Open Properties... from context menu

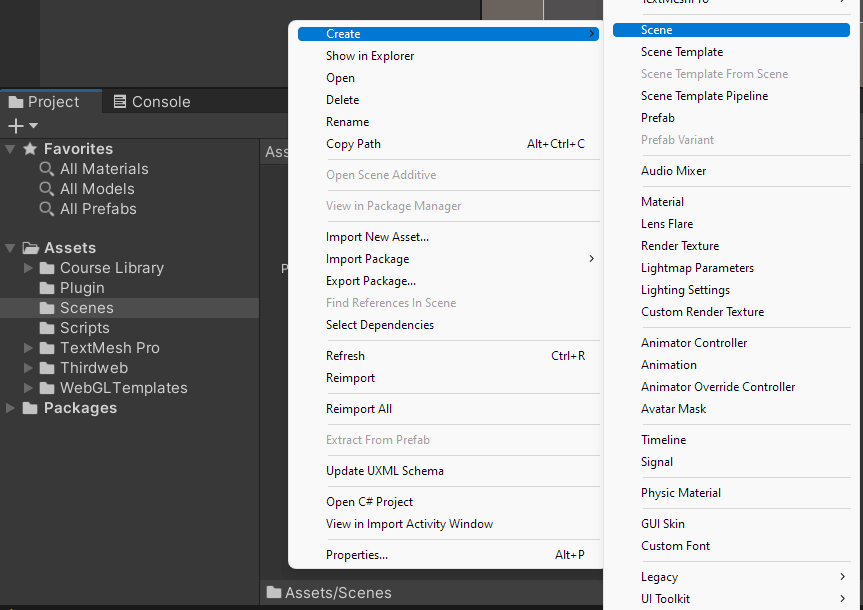click(x=449, y=554)
